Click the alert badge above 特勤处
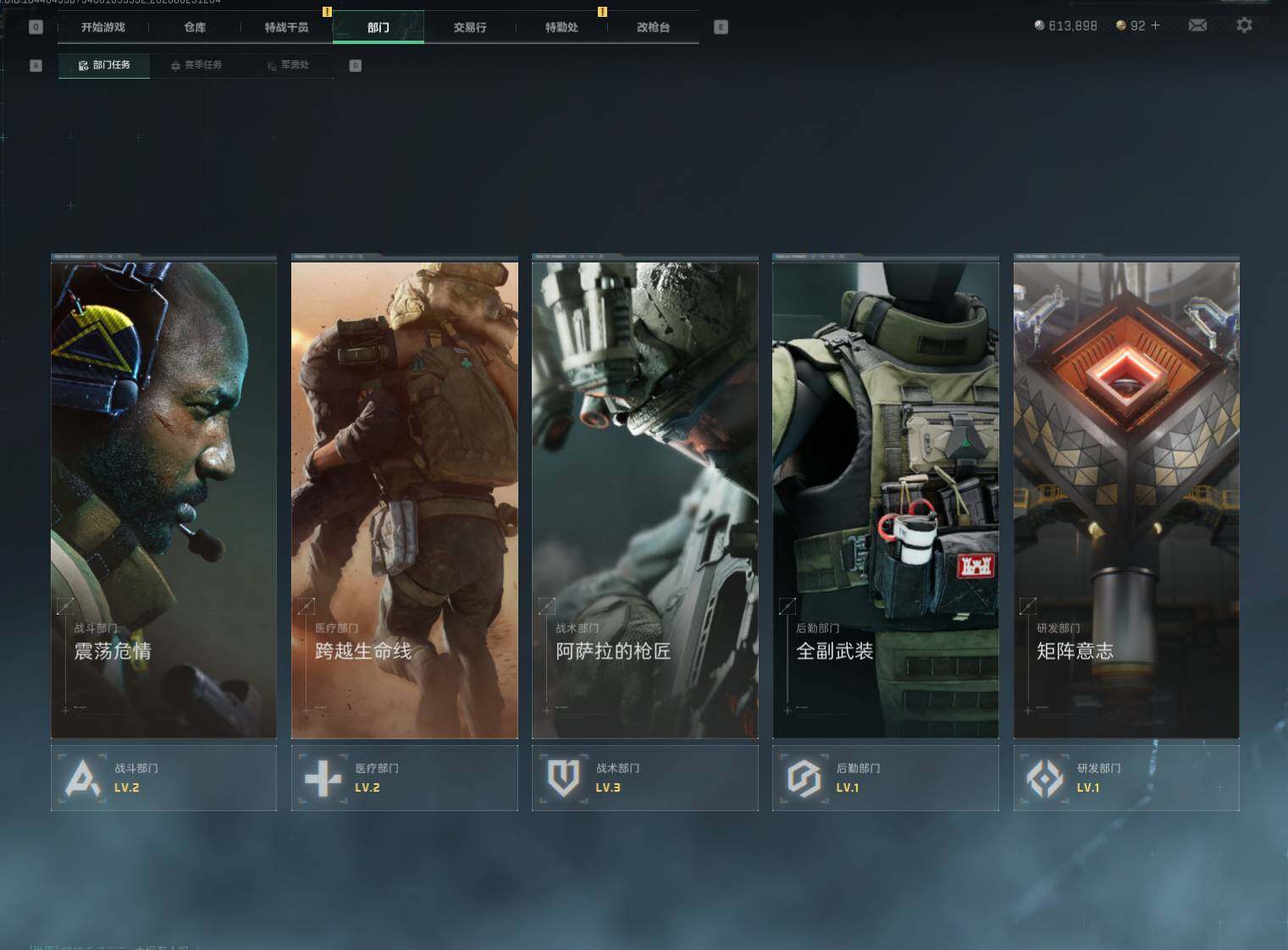 point(602,12)
